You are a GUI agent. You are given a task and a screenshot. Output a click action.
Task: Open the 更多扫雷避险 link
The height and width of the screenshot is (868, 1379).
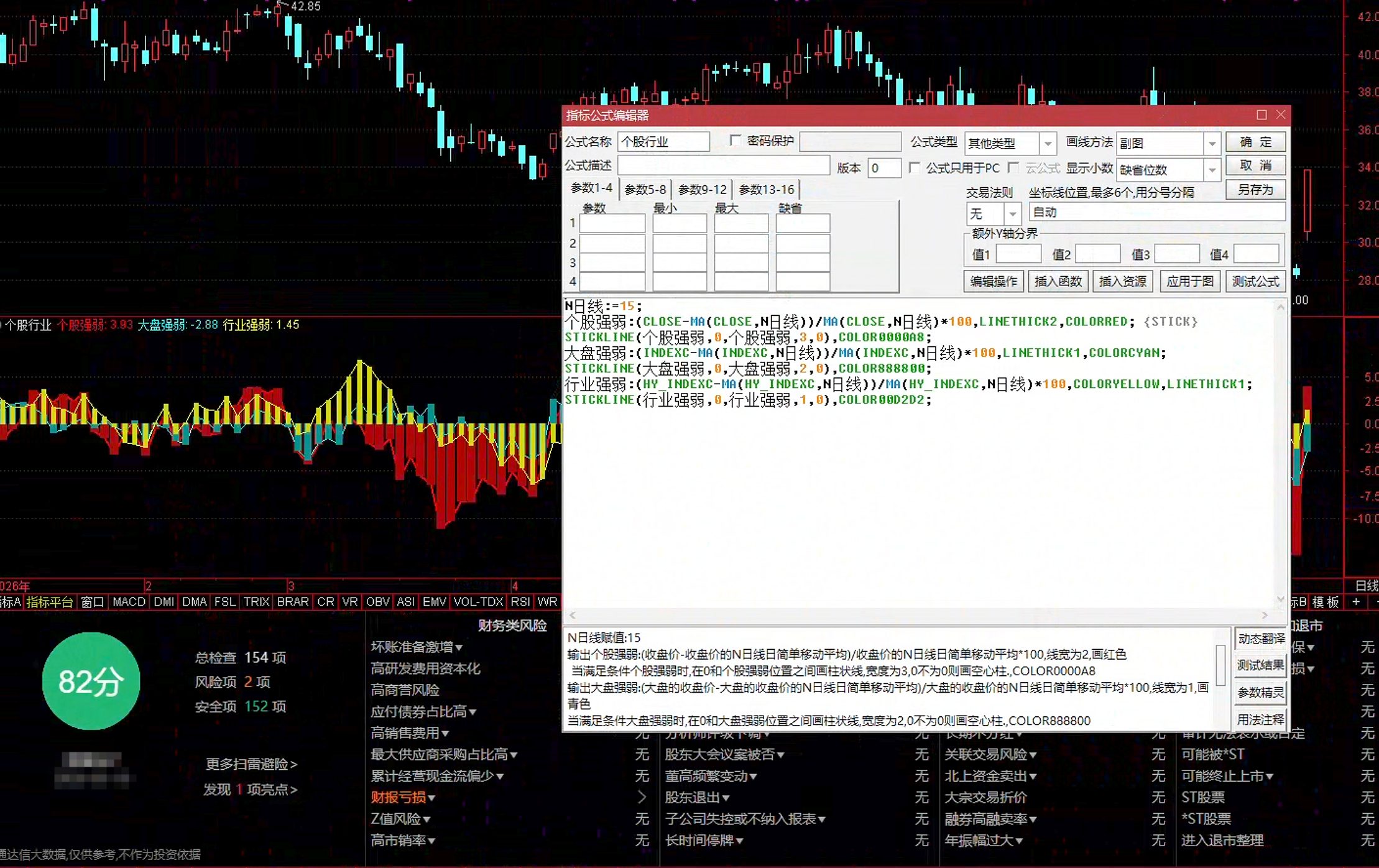[x=251, y=764]
